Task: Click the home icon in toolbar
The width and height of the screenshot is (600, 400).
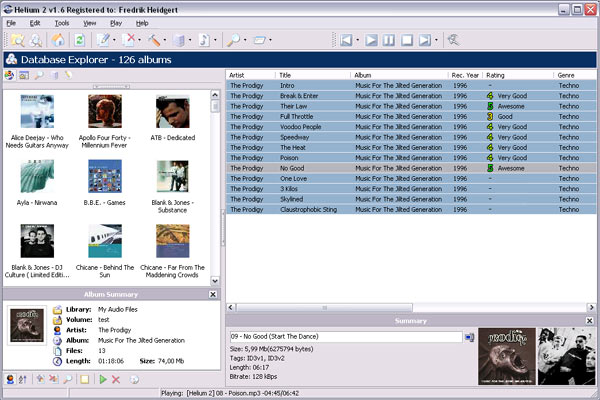Action: [x=58, y=40]
